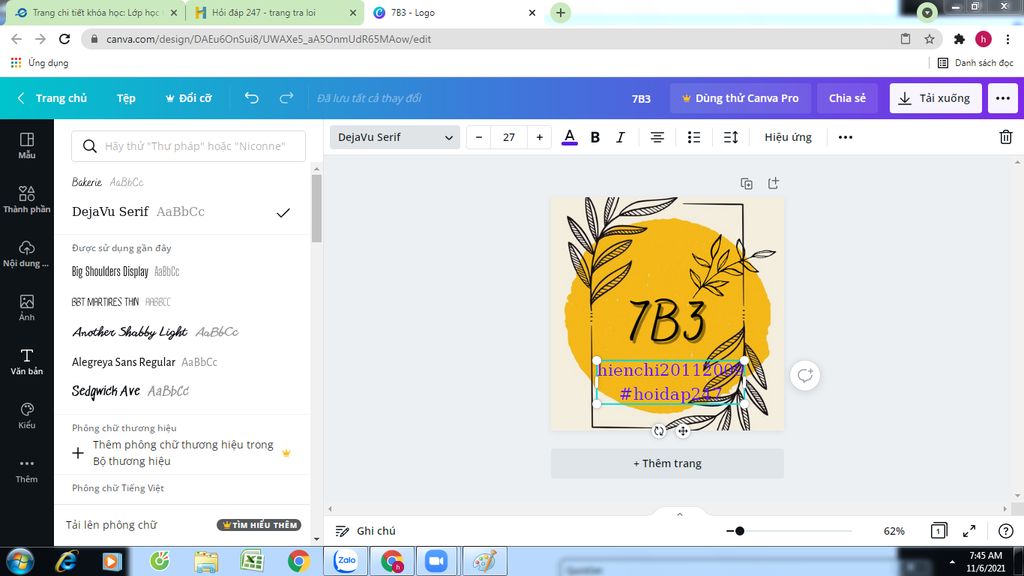Click + Thêm trang button
1024x576 pixels.
[667, 464]
